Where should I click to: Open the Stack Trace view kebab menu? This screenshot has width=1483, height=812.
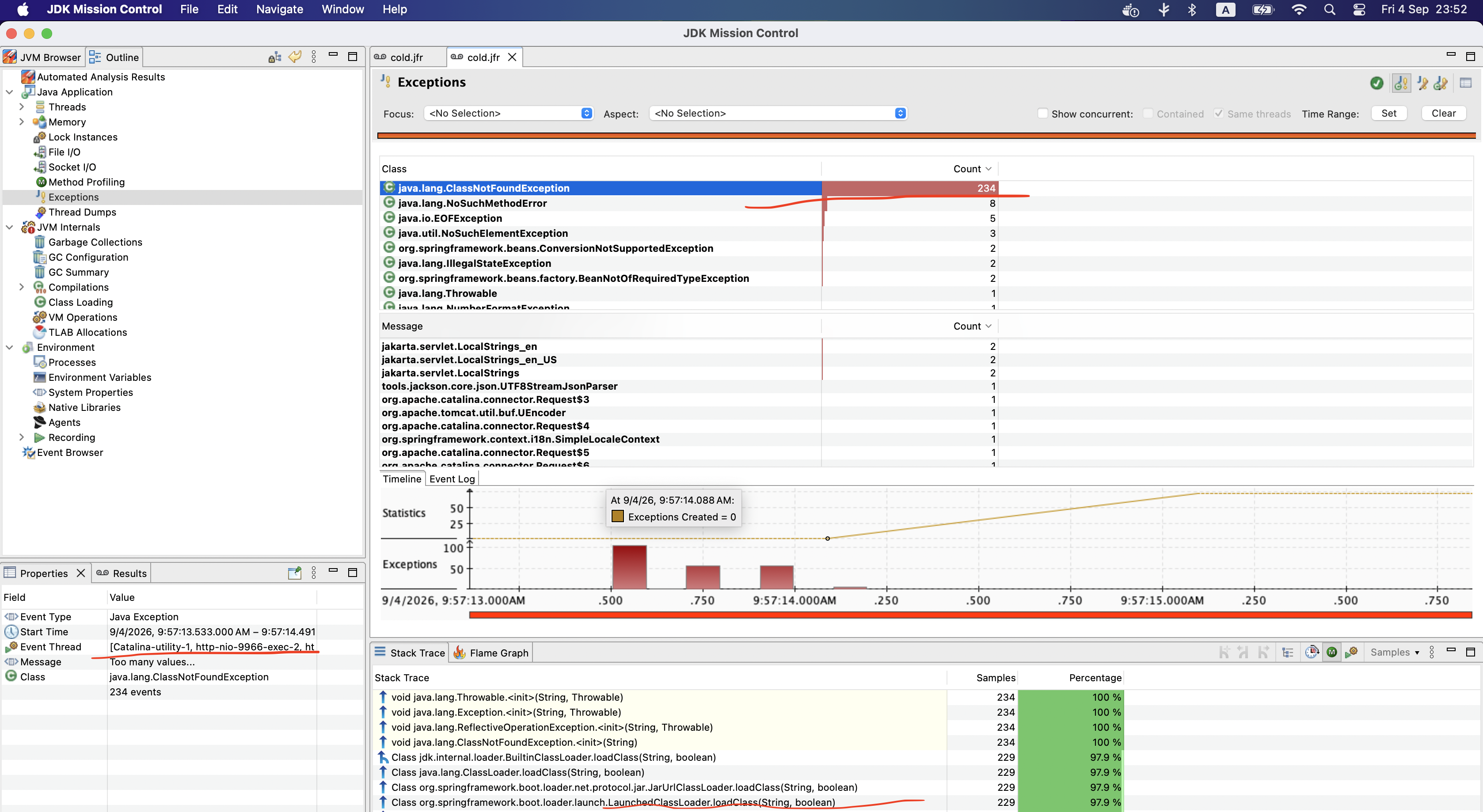(x=1432, y=652)
